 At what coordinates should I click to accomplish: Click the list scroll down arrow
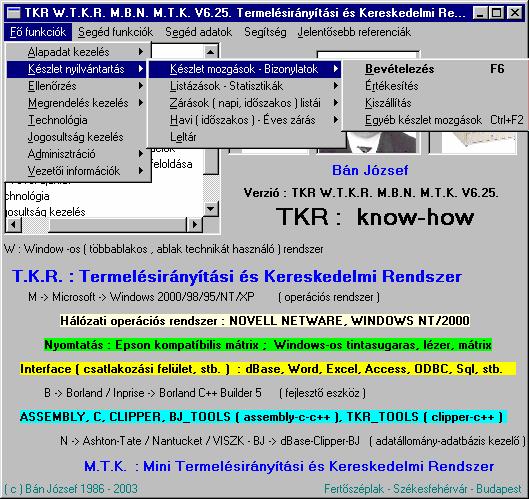[211, 209]
